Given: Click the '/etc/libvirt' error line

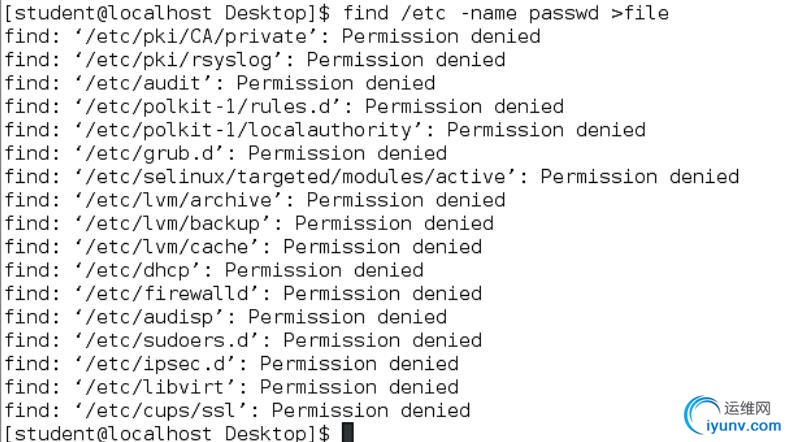Looking at the screenshot, I should click(x=231, y=388).
